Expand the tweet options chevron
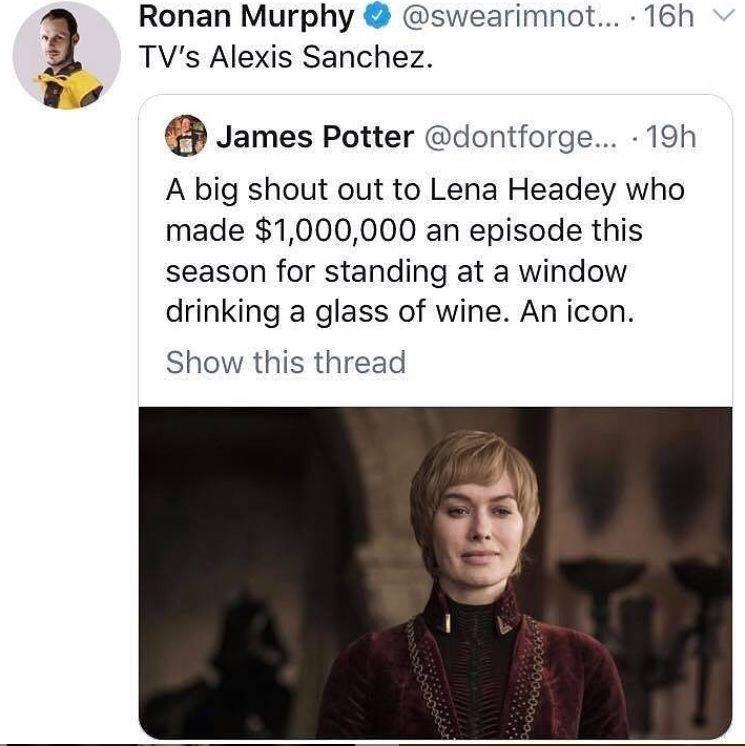 726,17
